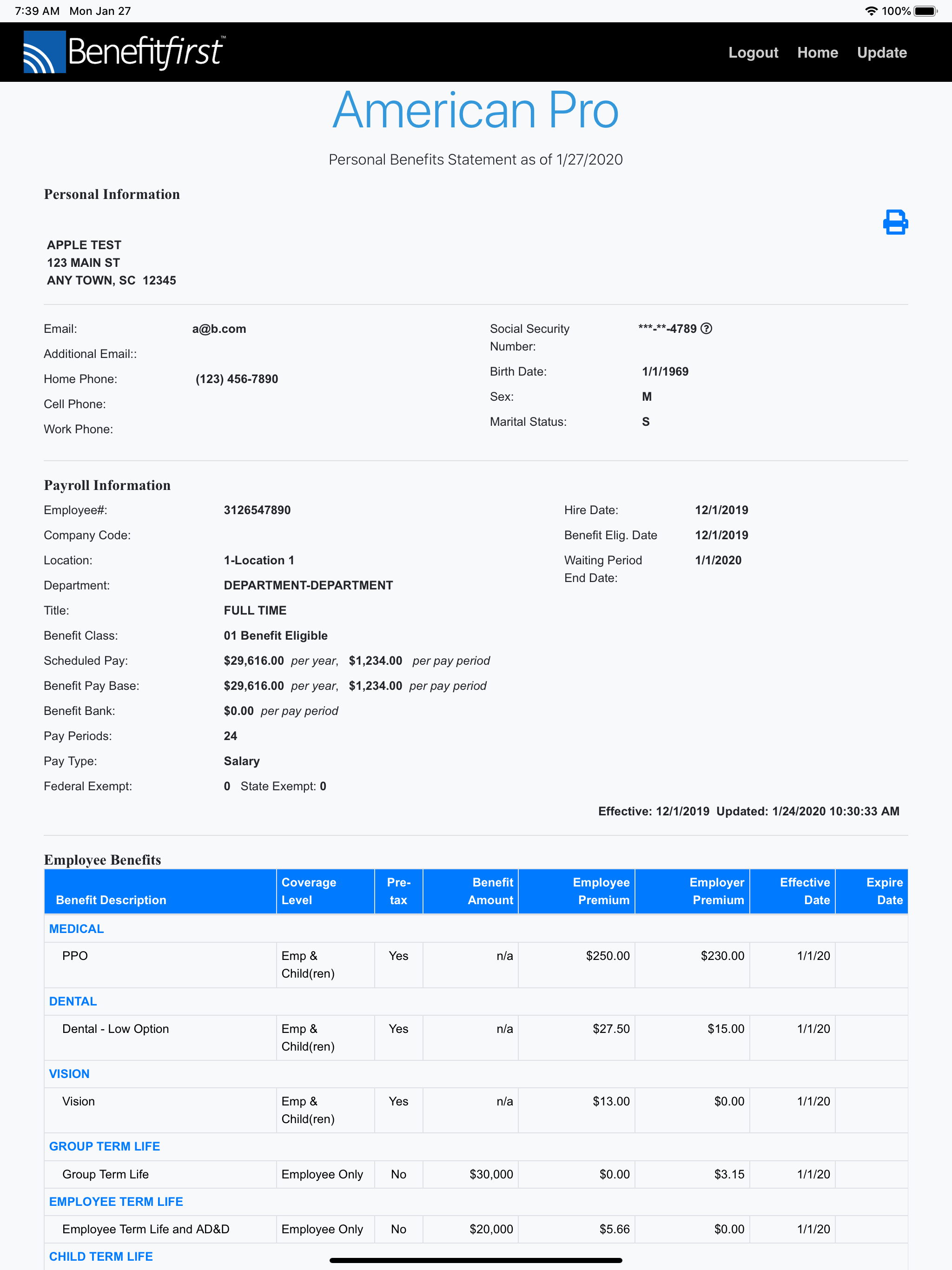Select the MEDICAL benefit category
The width and height of the screenshot is (952, 1270).
pyautogui.click(x=76, y=928)
